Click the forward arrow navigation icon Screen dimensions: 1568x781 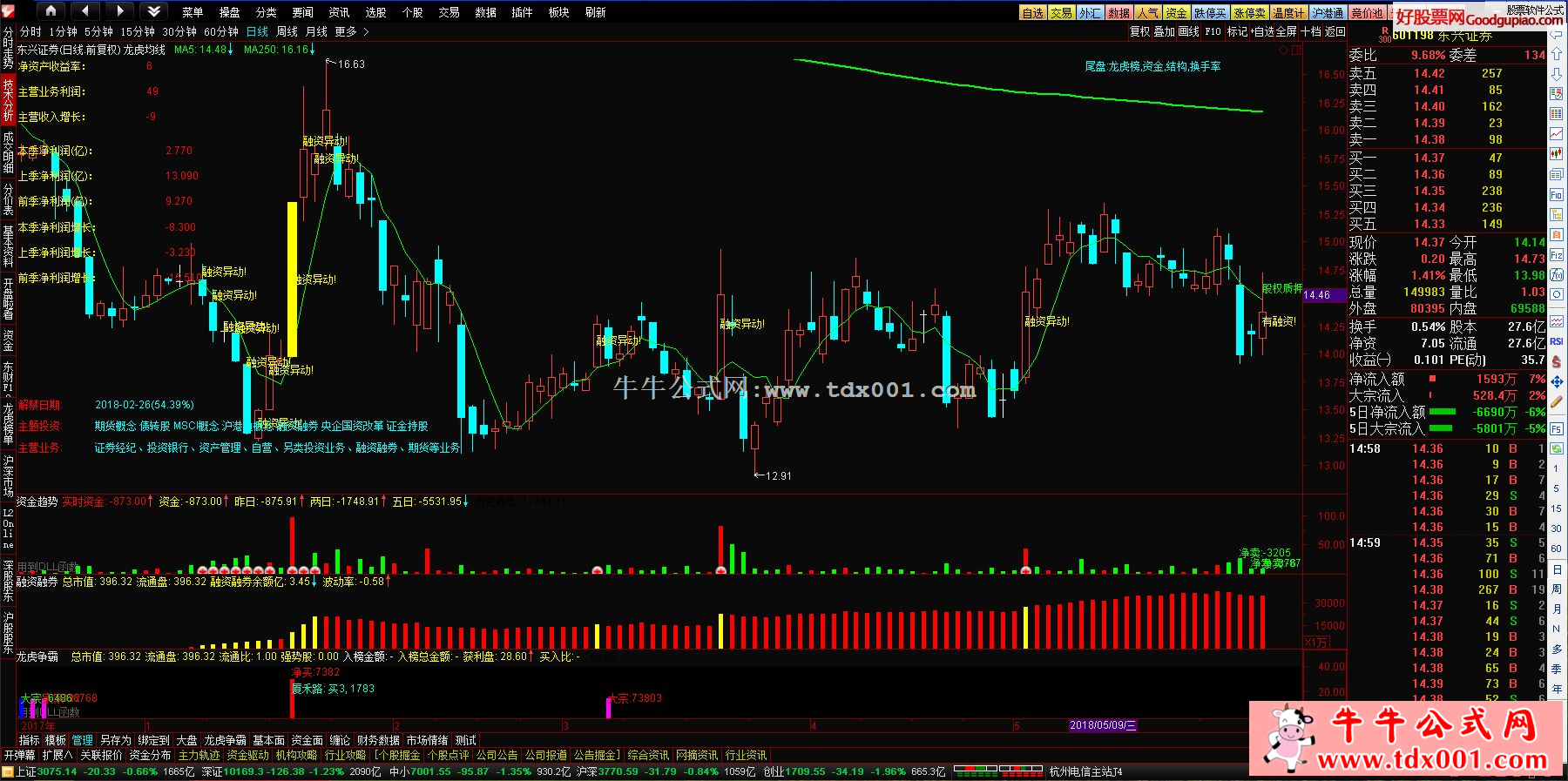[x=120, y=11]
